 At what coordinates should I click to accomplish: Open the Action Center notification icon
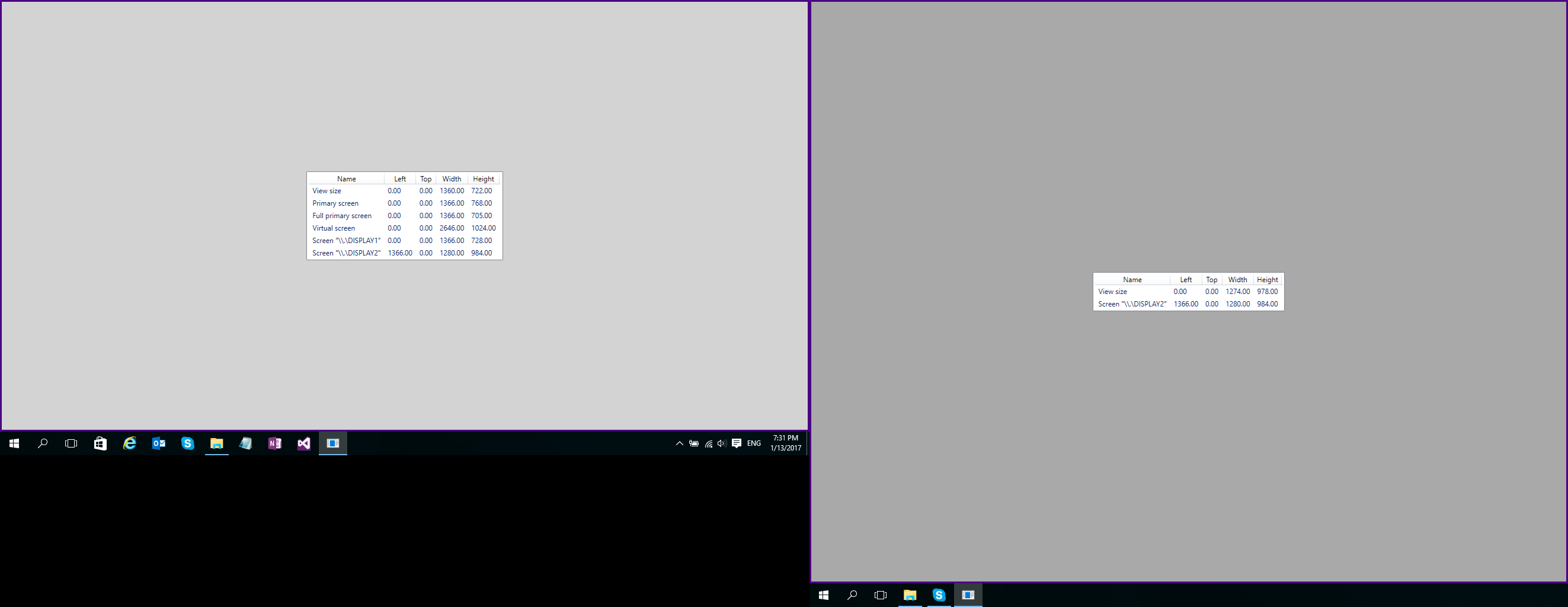pyautogui.click(x=737, y=443)
